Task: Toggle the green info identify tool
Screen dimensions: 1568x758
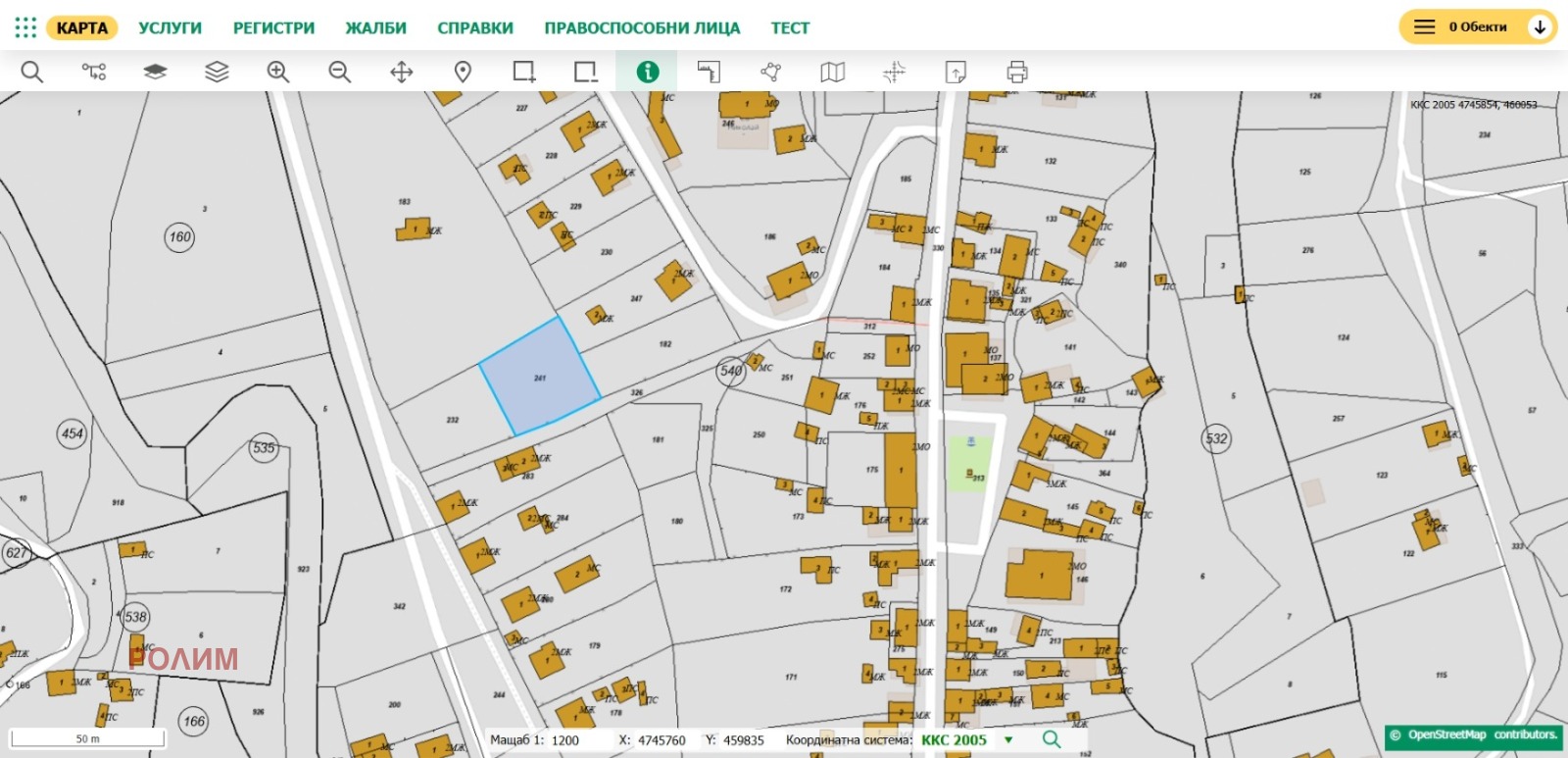Action: 648,72
